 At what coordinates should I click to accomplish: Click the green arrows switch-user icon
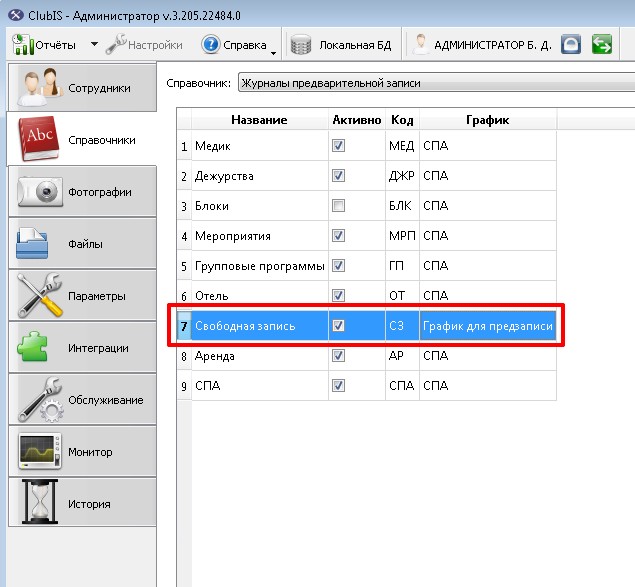[x=601, y=44]
